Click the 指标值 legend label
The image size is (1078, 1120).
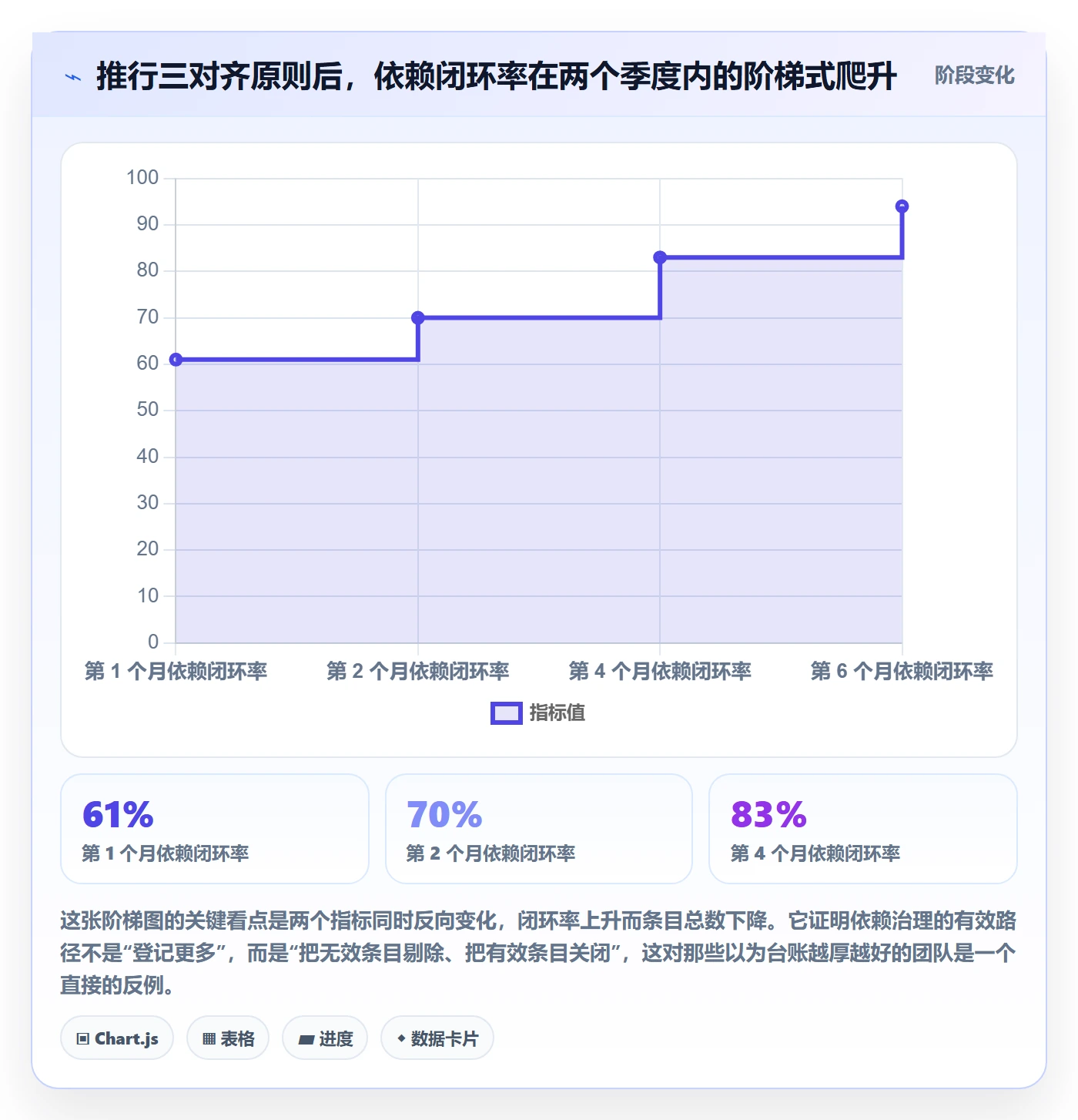[557, 713]
